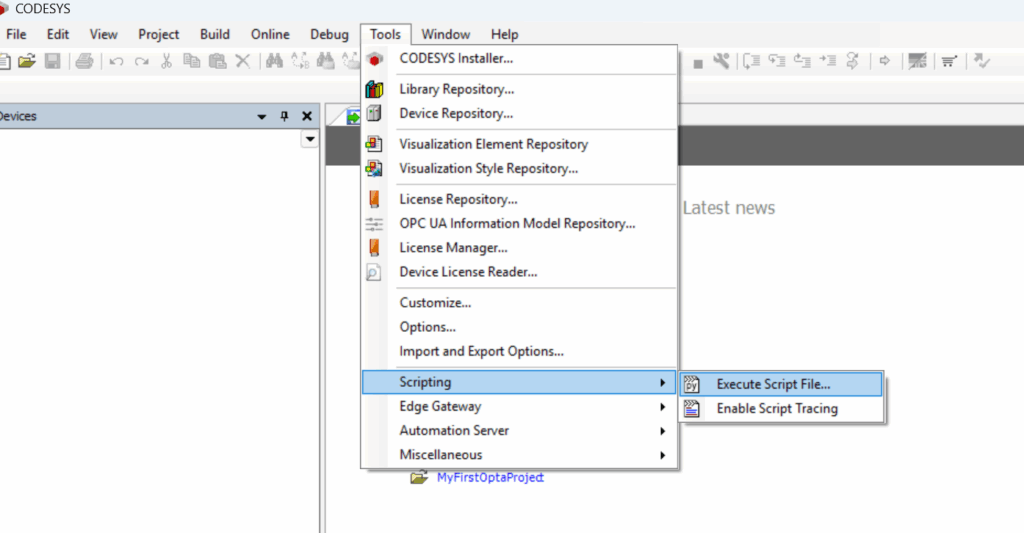This screenshot has height=533, width=1024.
Task: Close the Devices panel
Action: [x=307, y=116]
